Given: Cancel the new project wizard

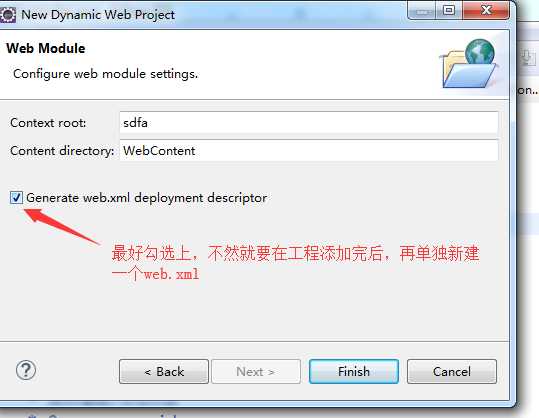Looking at the screenshot, I should [452, 372].
